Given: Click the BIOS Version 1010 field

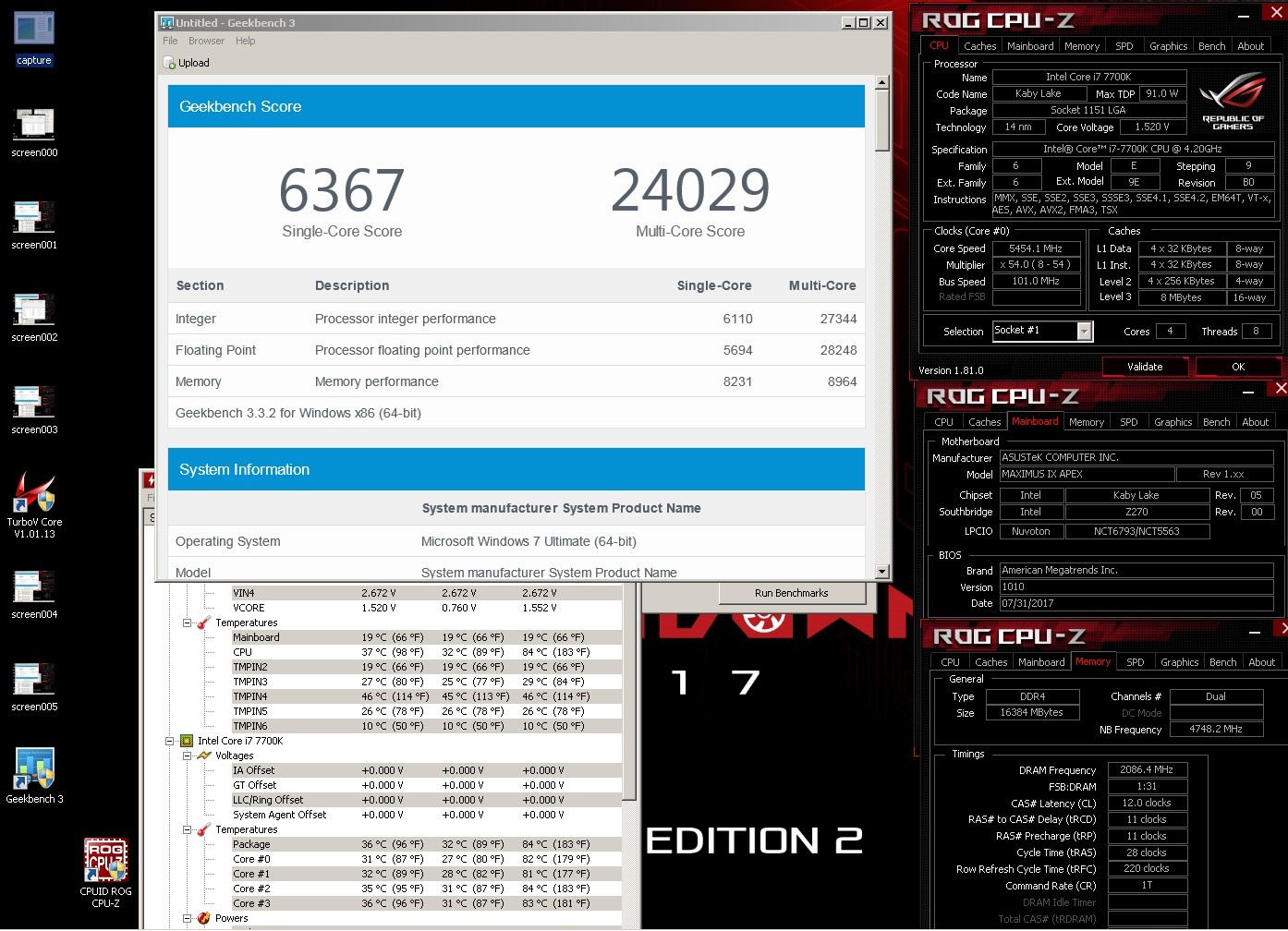Looking at the screenshot, I should [1136, 587].
